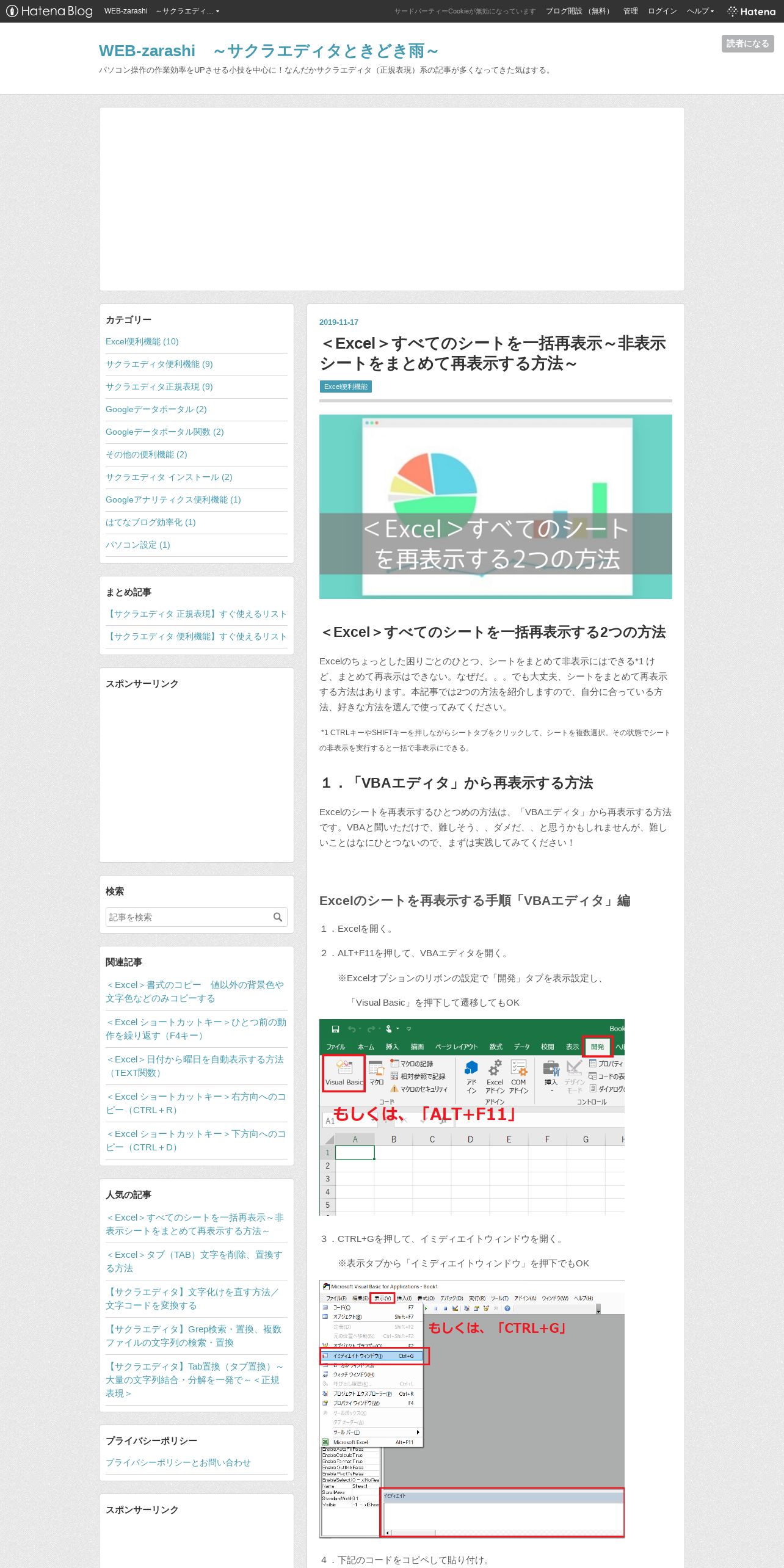Click the Hatena Blog logo in the top bar
Image resolution: width=784 pixels, height=1568 pixels.
point(49,11)
